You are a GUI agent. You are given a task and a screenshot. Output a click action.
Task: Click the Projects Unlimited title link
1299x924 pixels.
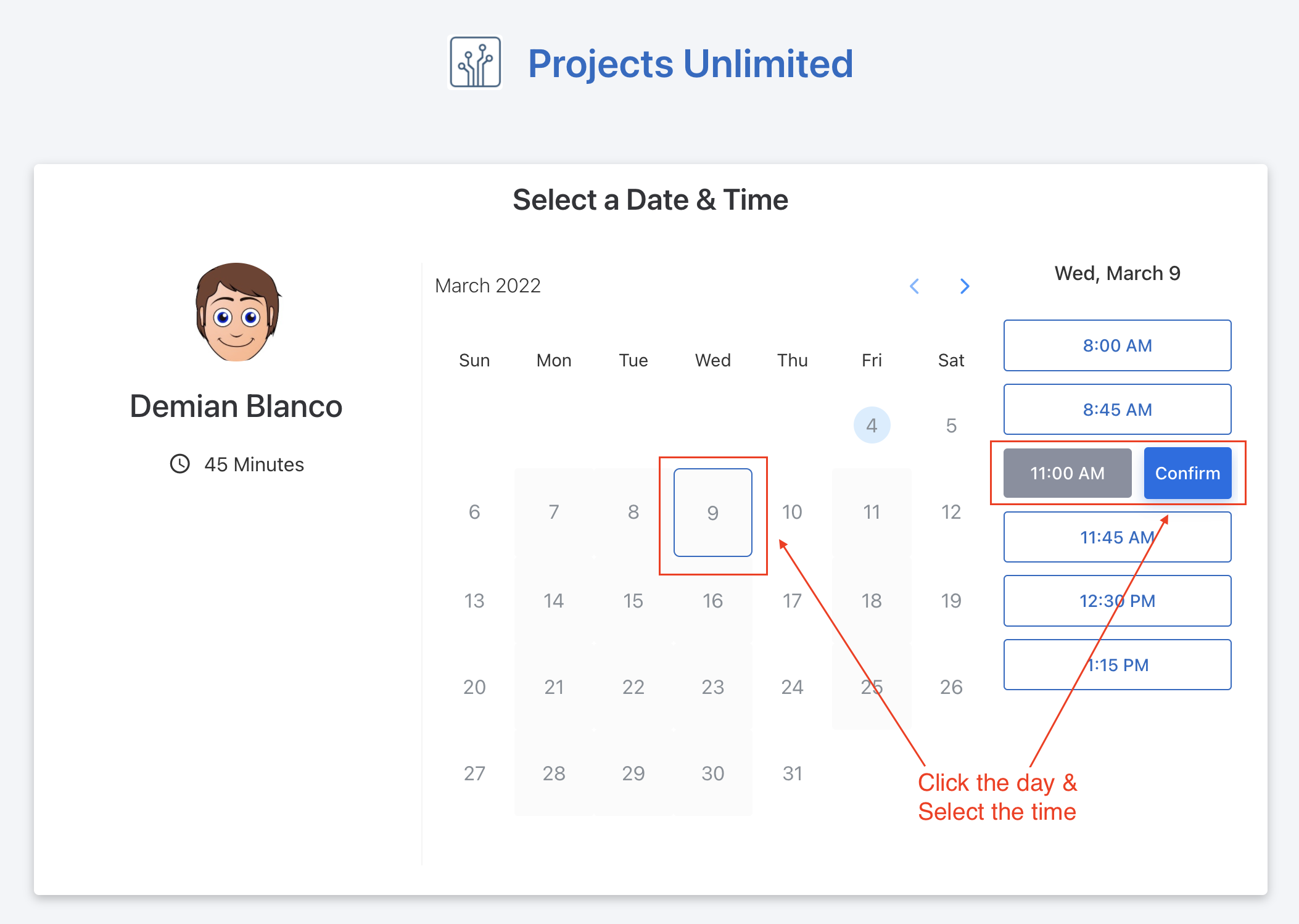(x=690, y=64)
